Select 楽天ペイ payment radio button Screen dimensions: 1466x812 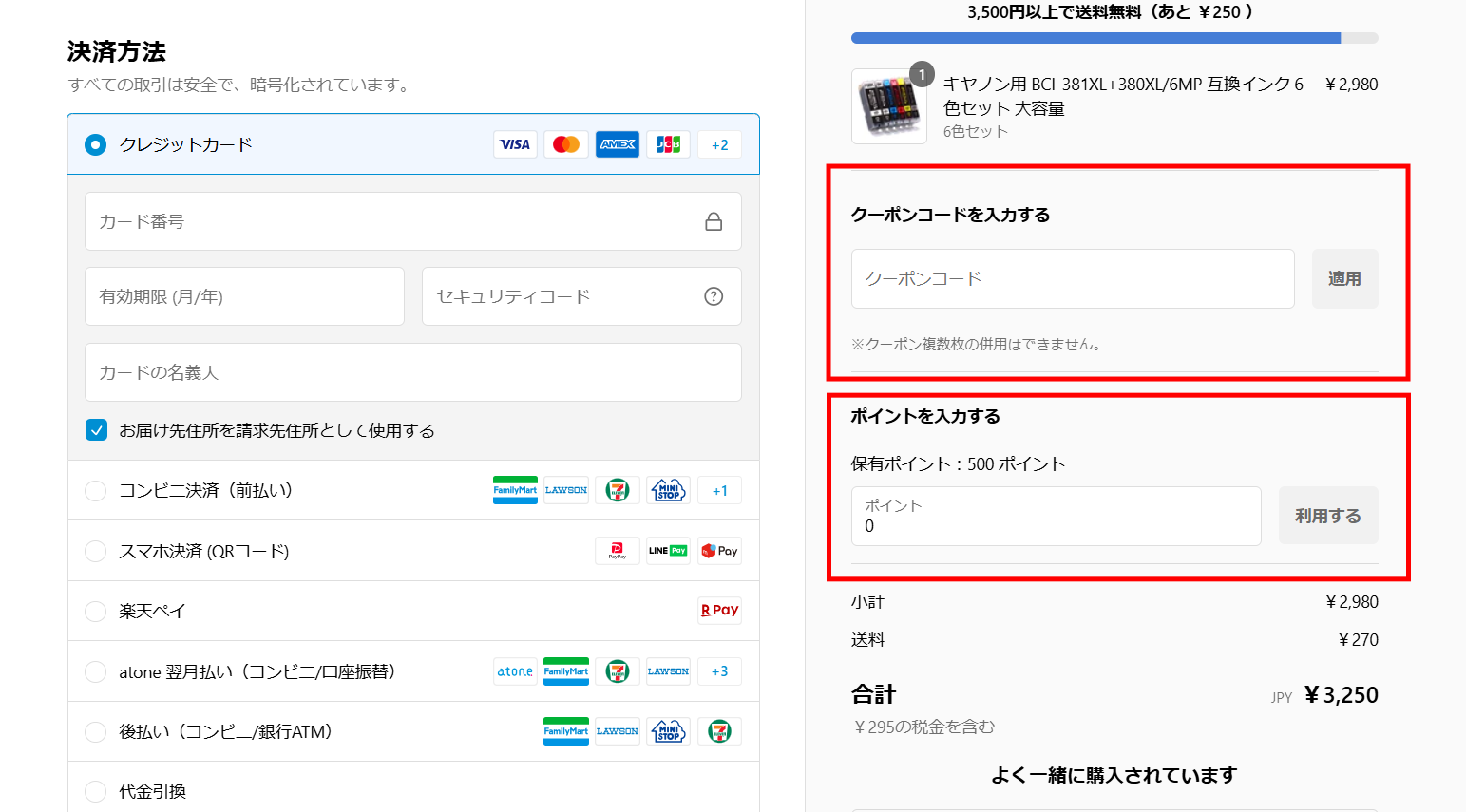[96, 612]
